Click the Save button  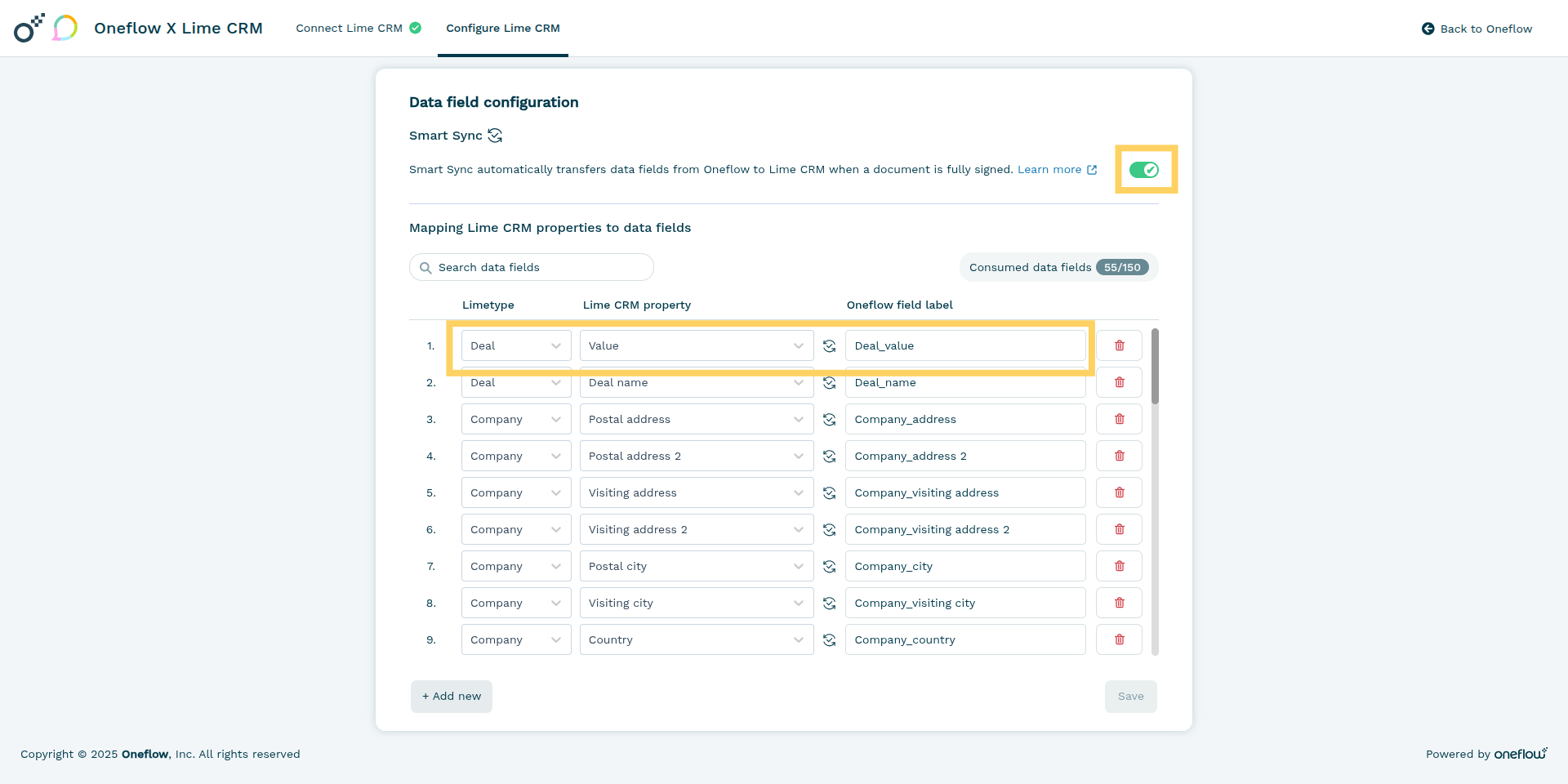1131,697
